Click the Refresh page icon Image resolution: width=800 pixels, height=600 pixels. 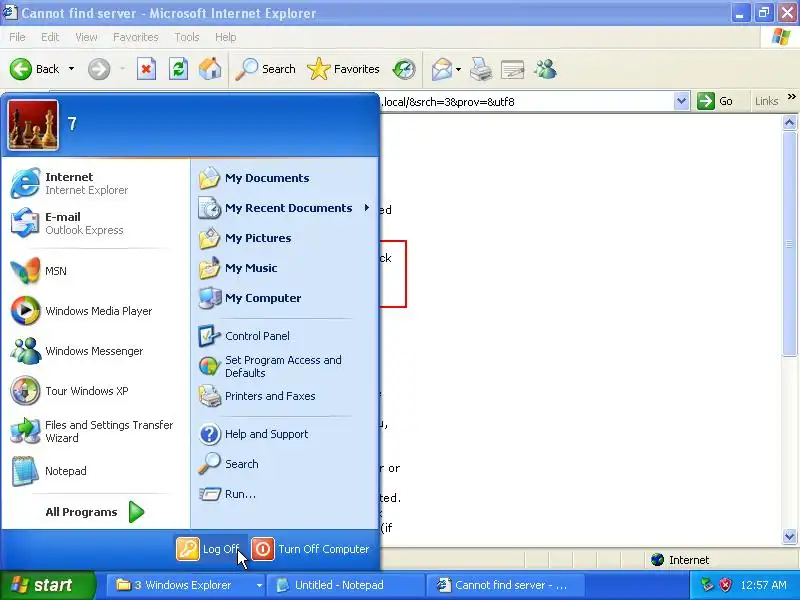pos(179,69)
